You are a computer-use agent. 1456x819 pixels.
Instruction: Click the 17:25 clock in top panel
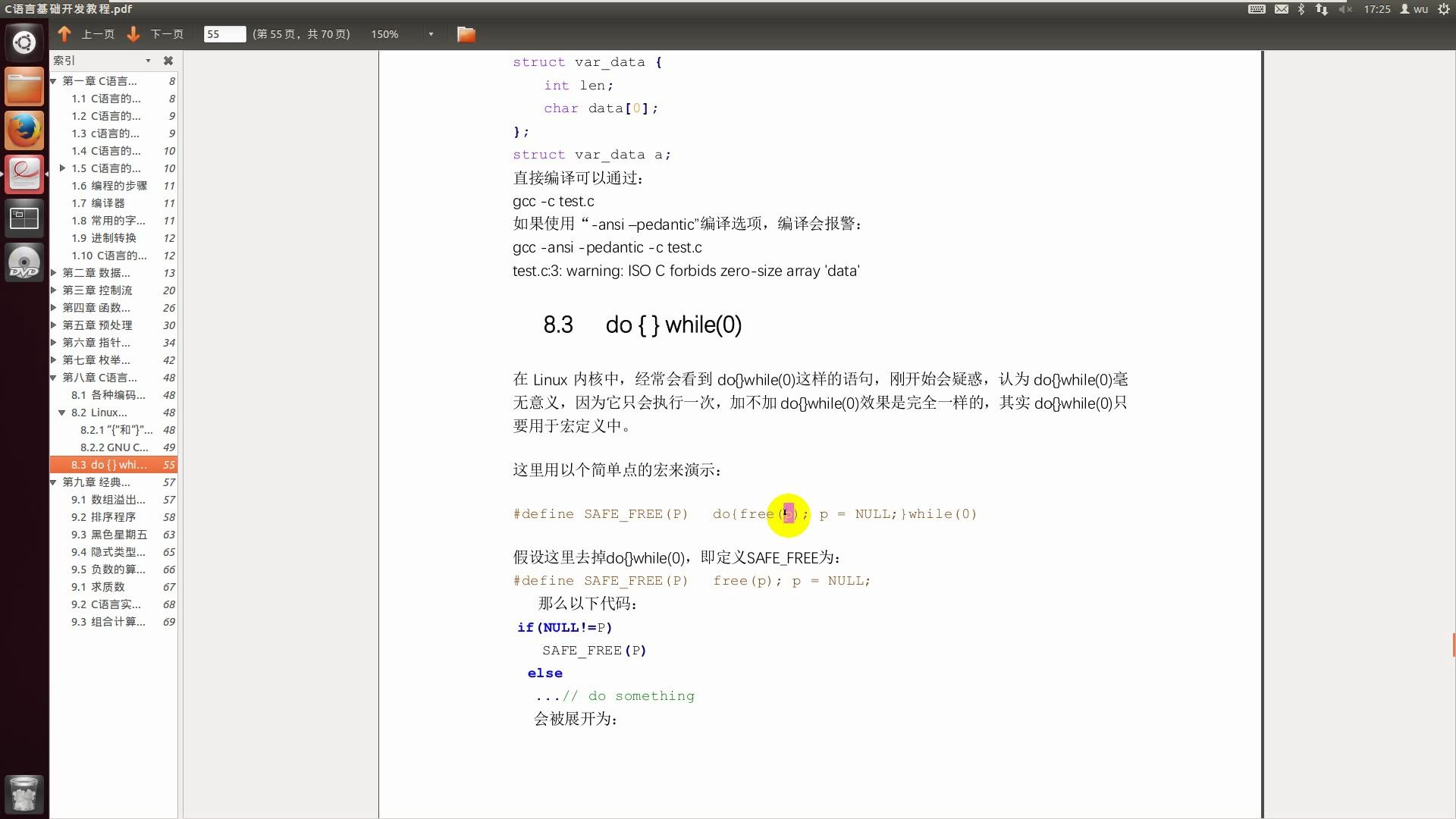(1376, 9)
